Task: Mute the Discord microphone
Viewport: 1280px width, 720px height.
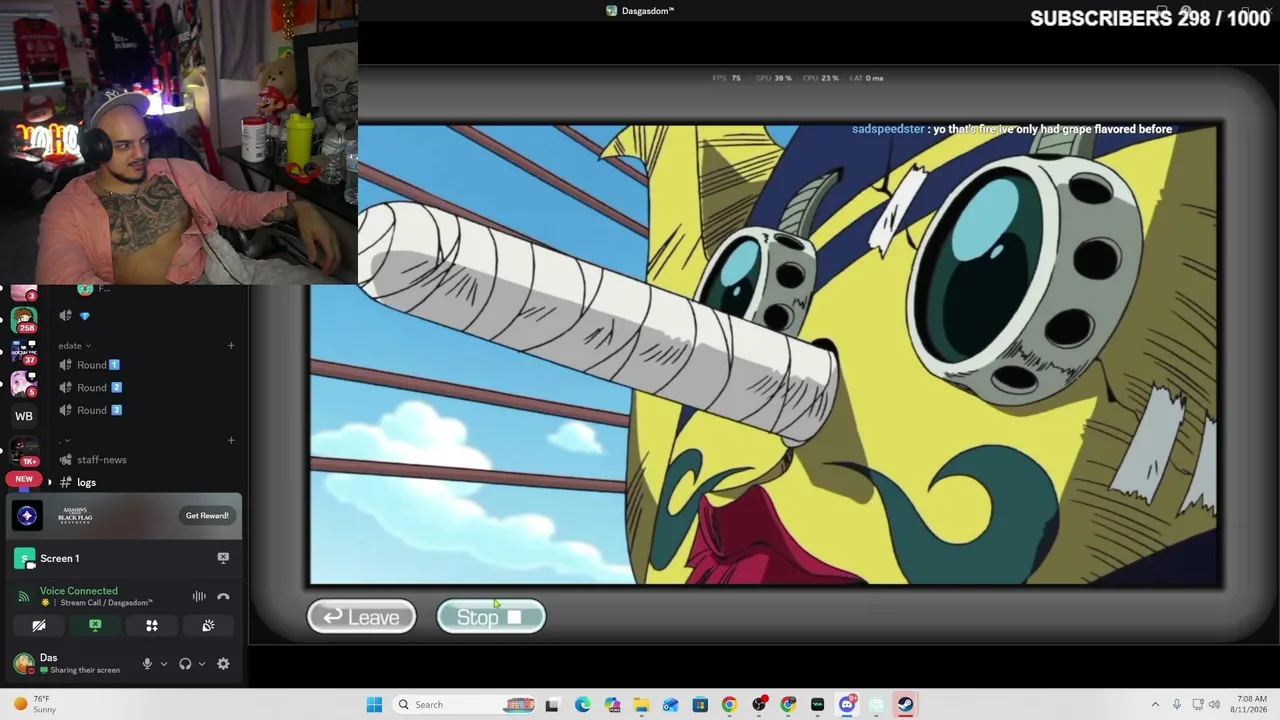Action: click(147, 664)
